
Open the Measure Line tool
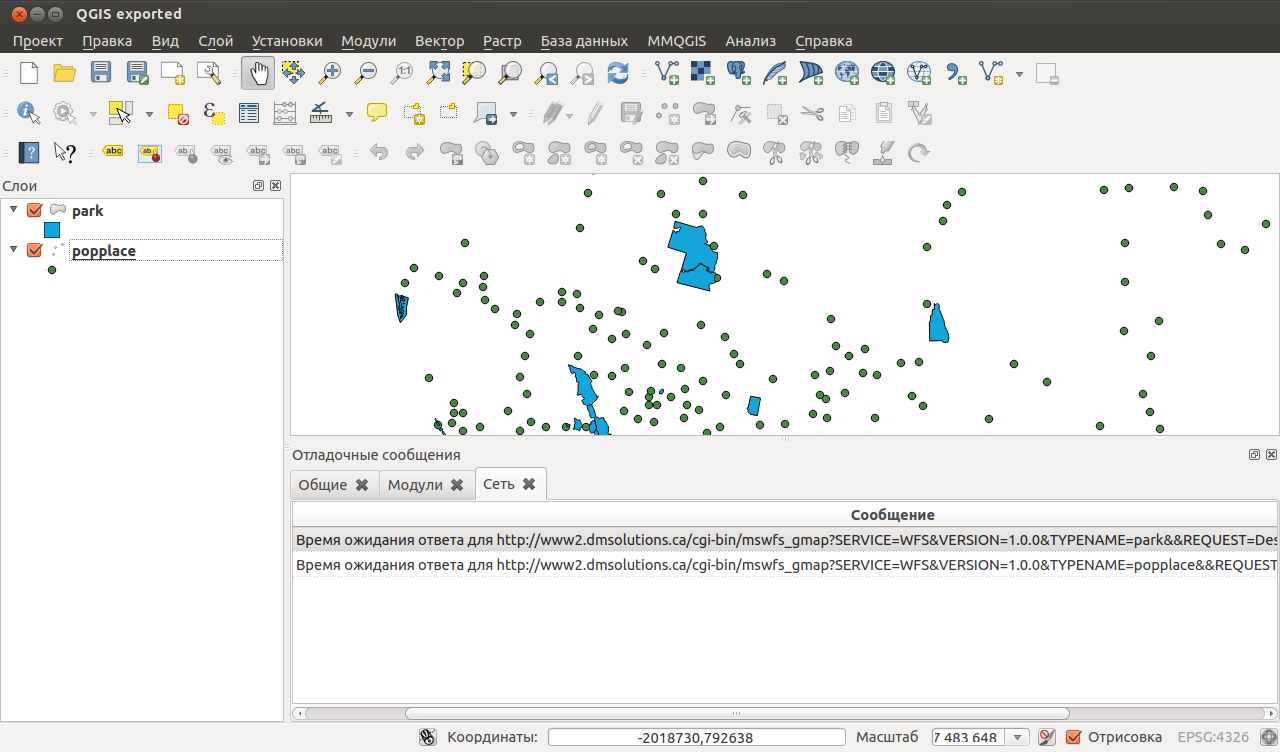[x=320, y=113]
